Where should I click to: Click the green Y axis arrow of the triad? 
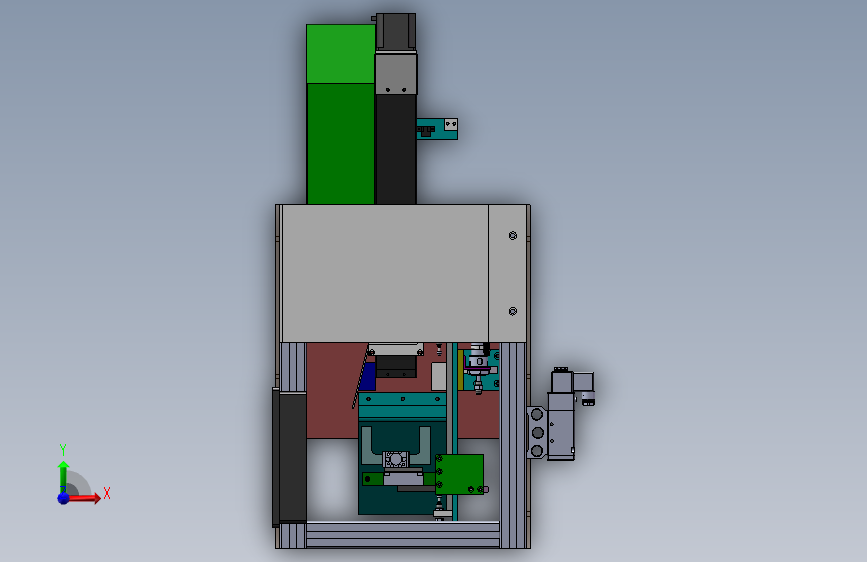[x=63, y=476]
